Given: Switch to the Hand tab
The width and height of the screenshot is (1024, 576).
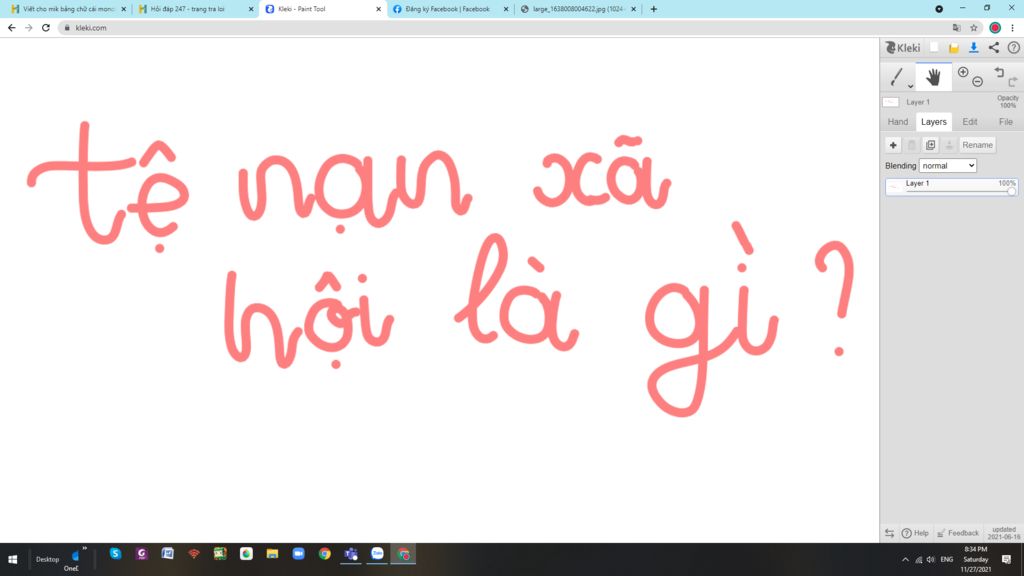Looking at the screenshot, I should pyautogui.click(x=898, y=121).
